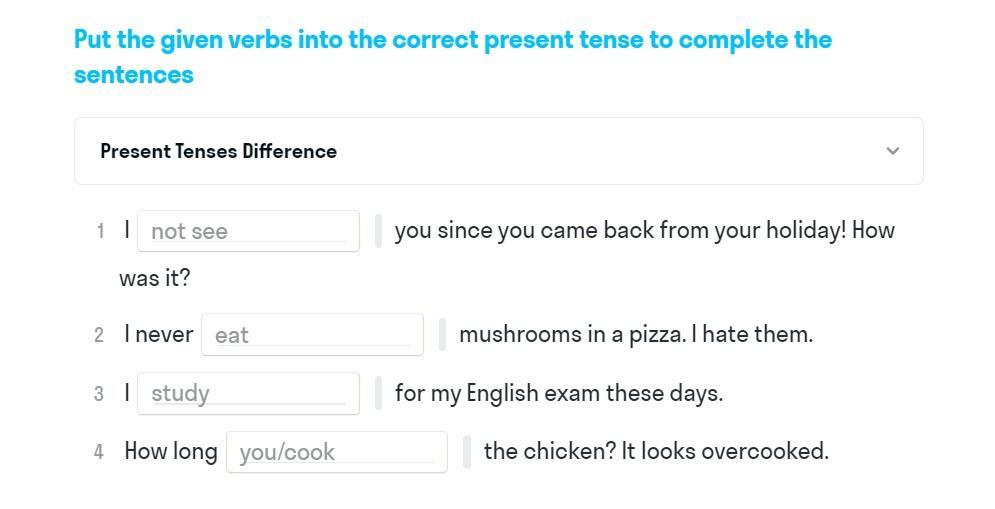Click gray marker after "you/cook" field
This screenshot has height=509, width=995.
[x=467, y=452]
